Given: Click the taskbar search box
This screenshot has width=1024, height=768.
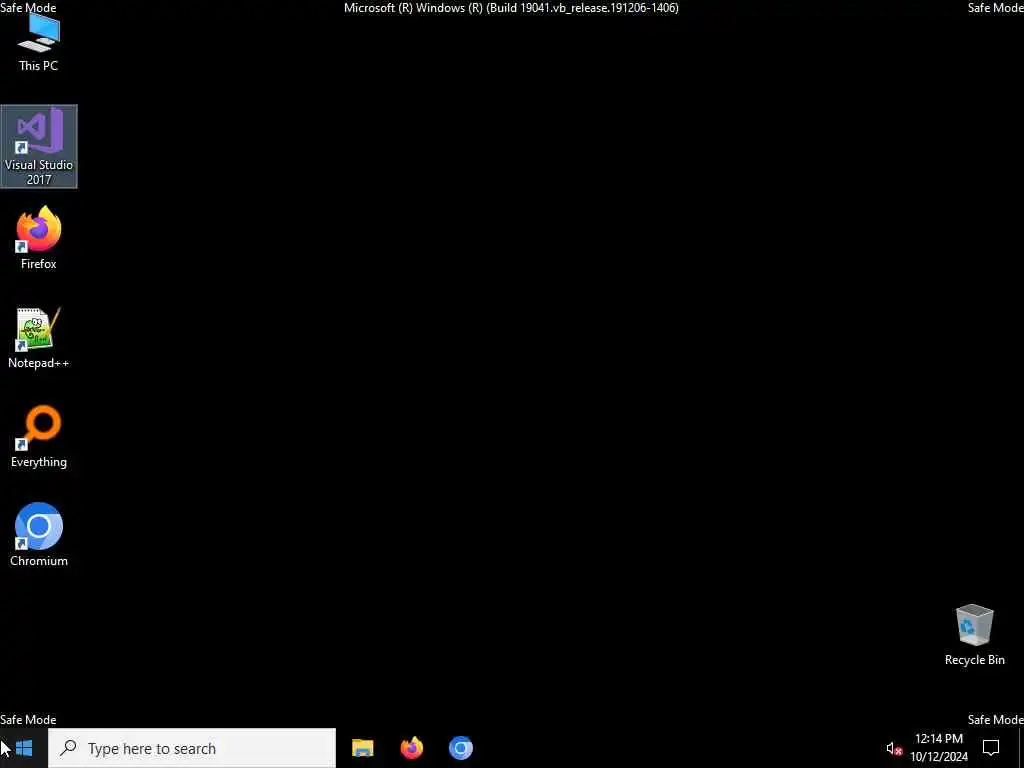Looking at the screenshot, I should [192, 748].
